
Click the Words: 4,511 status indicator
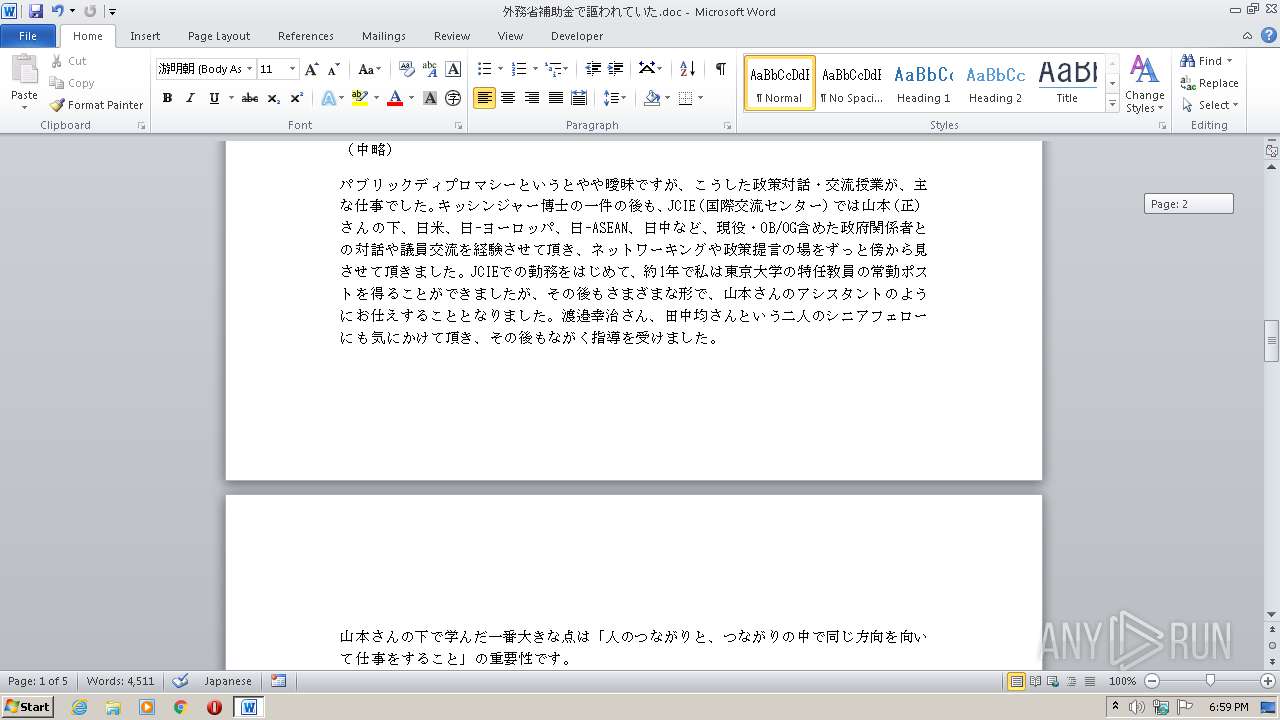120,681
